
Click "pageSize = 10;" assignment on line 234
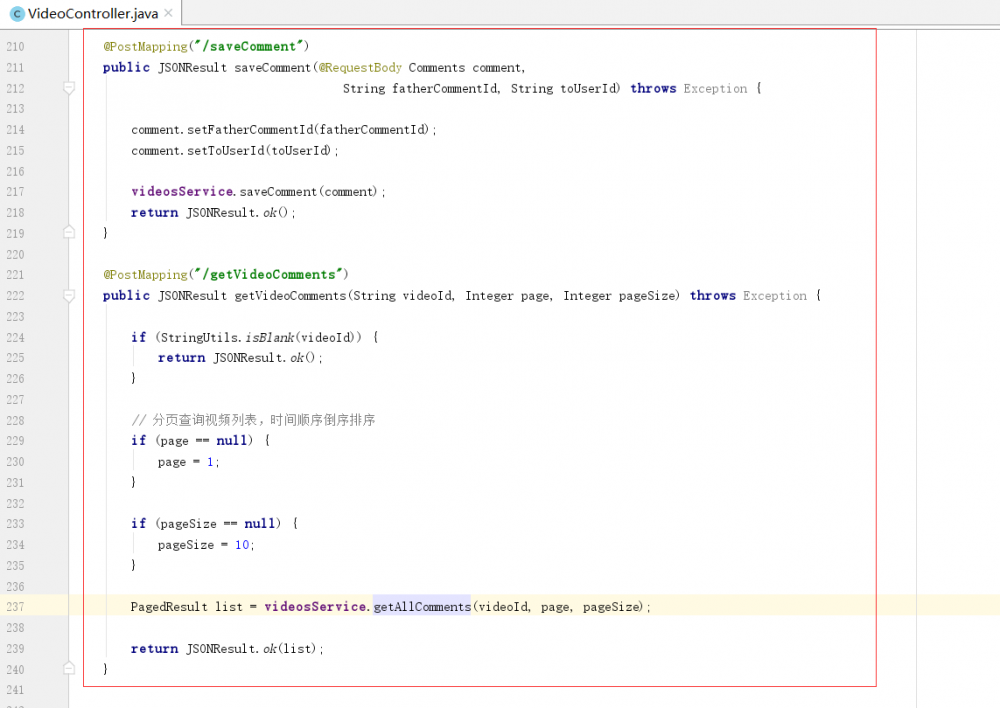206,545
